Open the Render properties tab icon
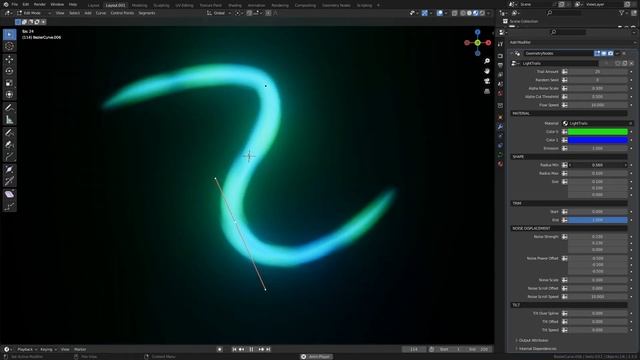The height and width of the screenshot is (360, 640). pos(500,56)
